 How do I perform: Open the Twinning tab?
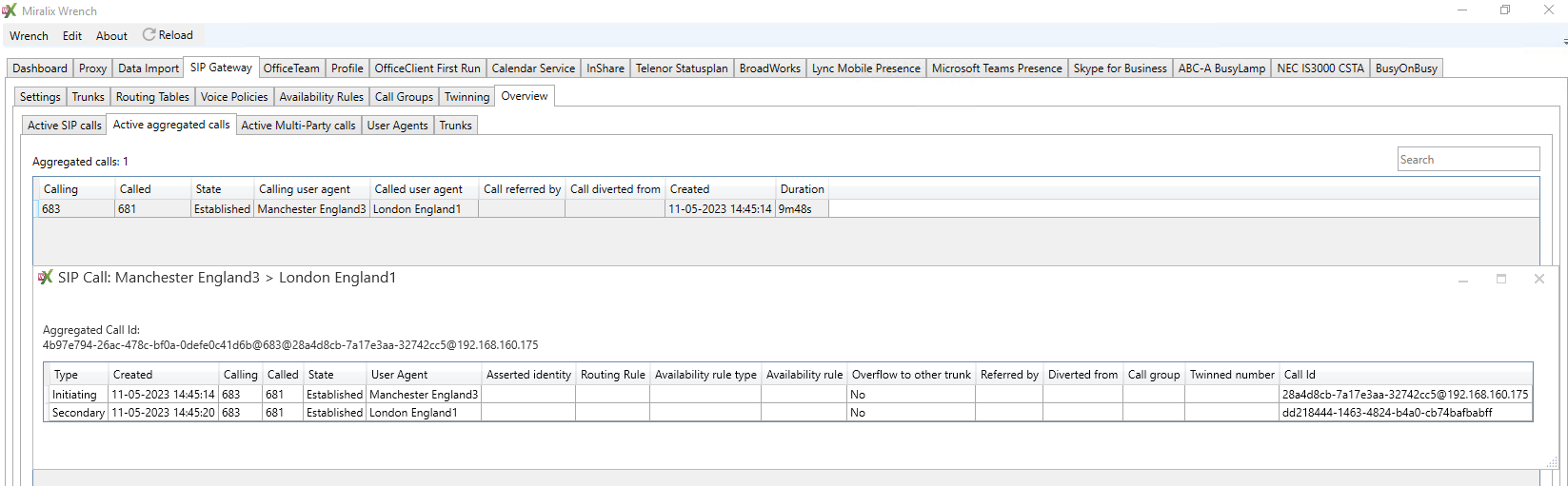(466, 97)
